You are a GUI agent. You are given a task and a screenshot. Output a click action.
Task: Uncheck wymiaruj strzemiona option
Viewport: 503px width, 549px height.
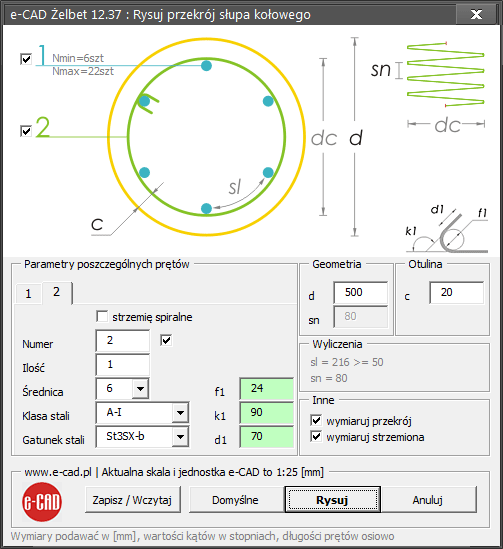pyautogui.click(x=316, y=437)
